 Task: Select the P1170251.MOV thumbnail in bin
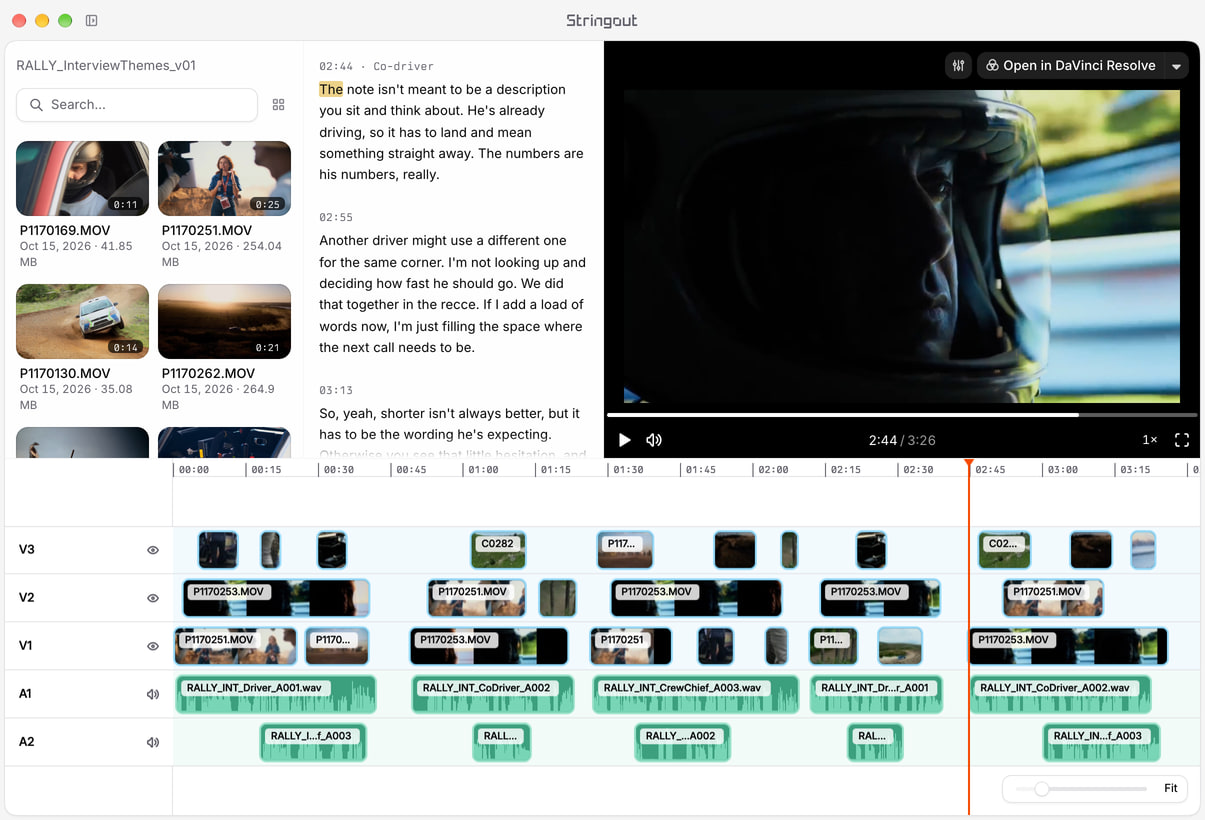pos(225,178)
